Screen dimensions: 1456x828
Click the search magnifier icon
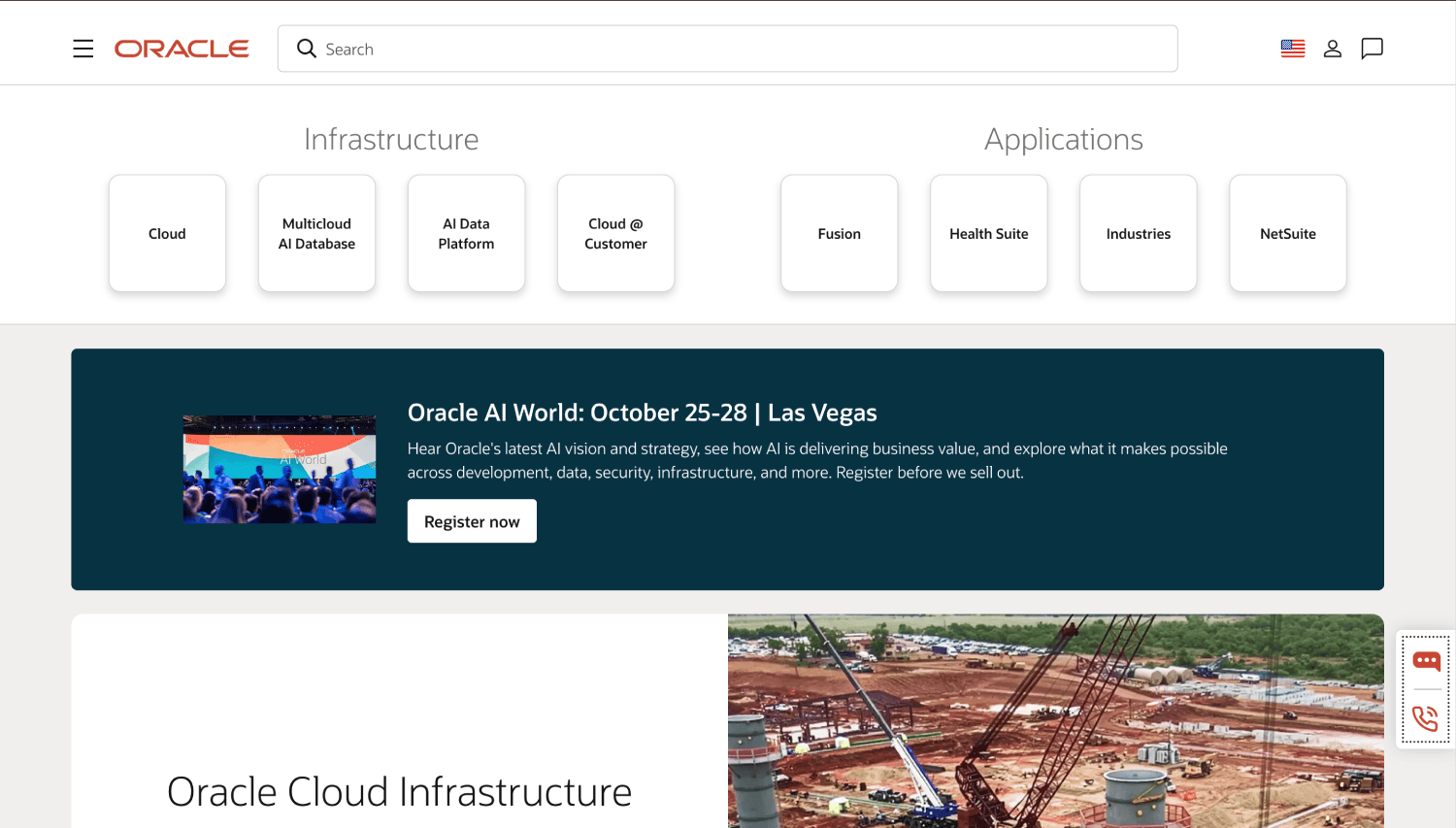coord(307,49)
